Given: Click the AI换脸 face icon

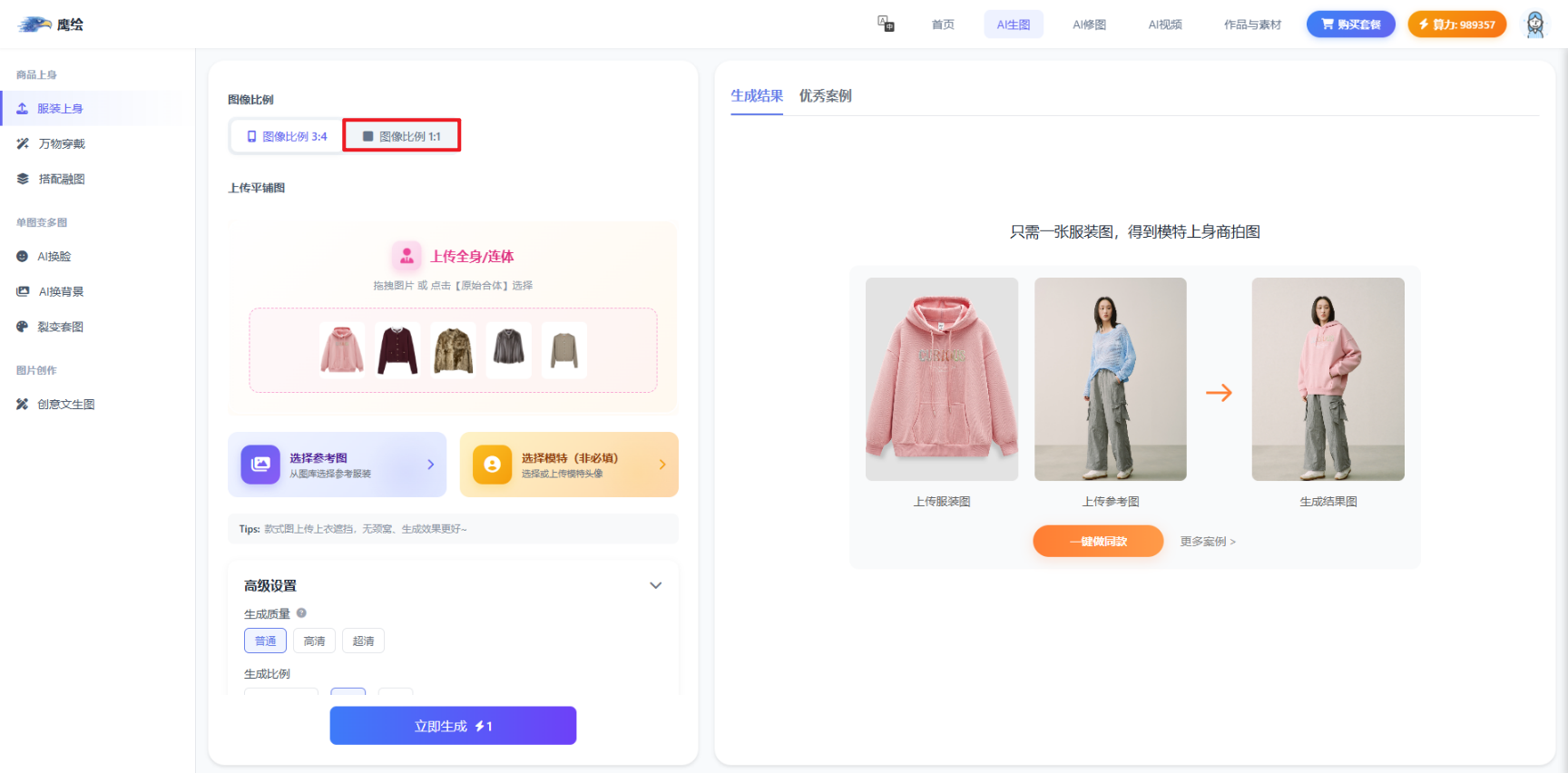Looking at the screenshot, I should 23,257.
